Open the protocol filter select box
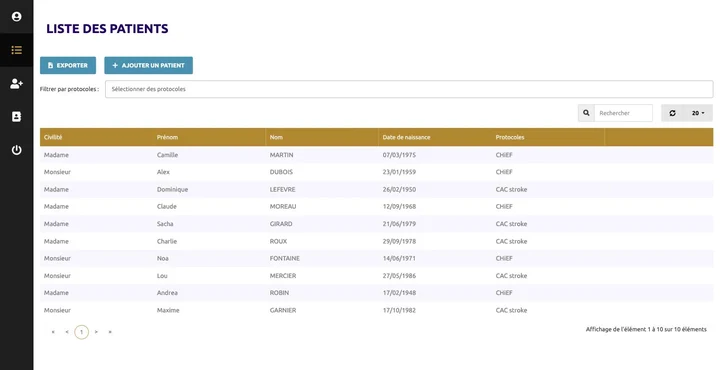 click(x=409, y=89)
